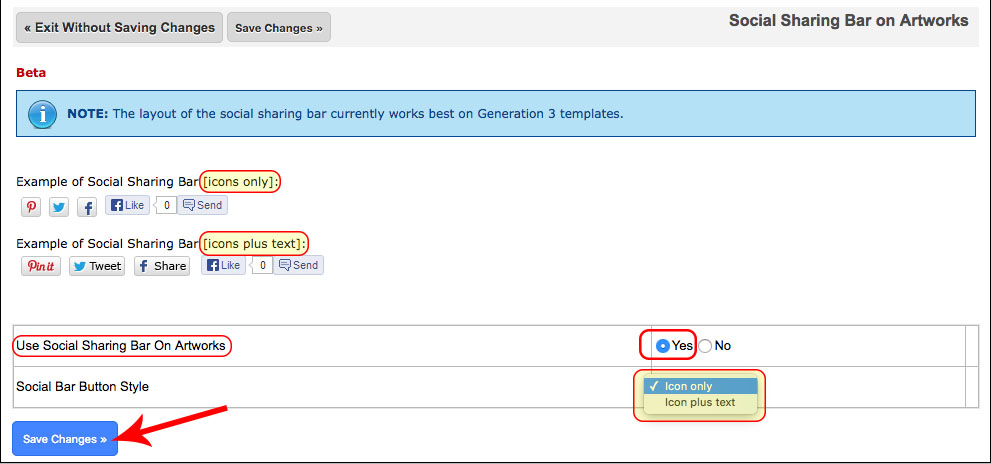Viewport: 991px width, 464px height.
Task: Click the Pinterest icon in icons-only bar
Action: [x=32, y=207]
